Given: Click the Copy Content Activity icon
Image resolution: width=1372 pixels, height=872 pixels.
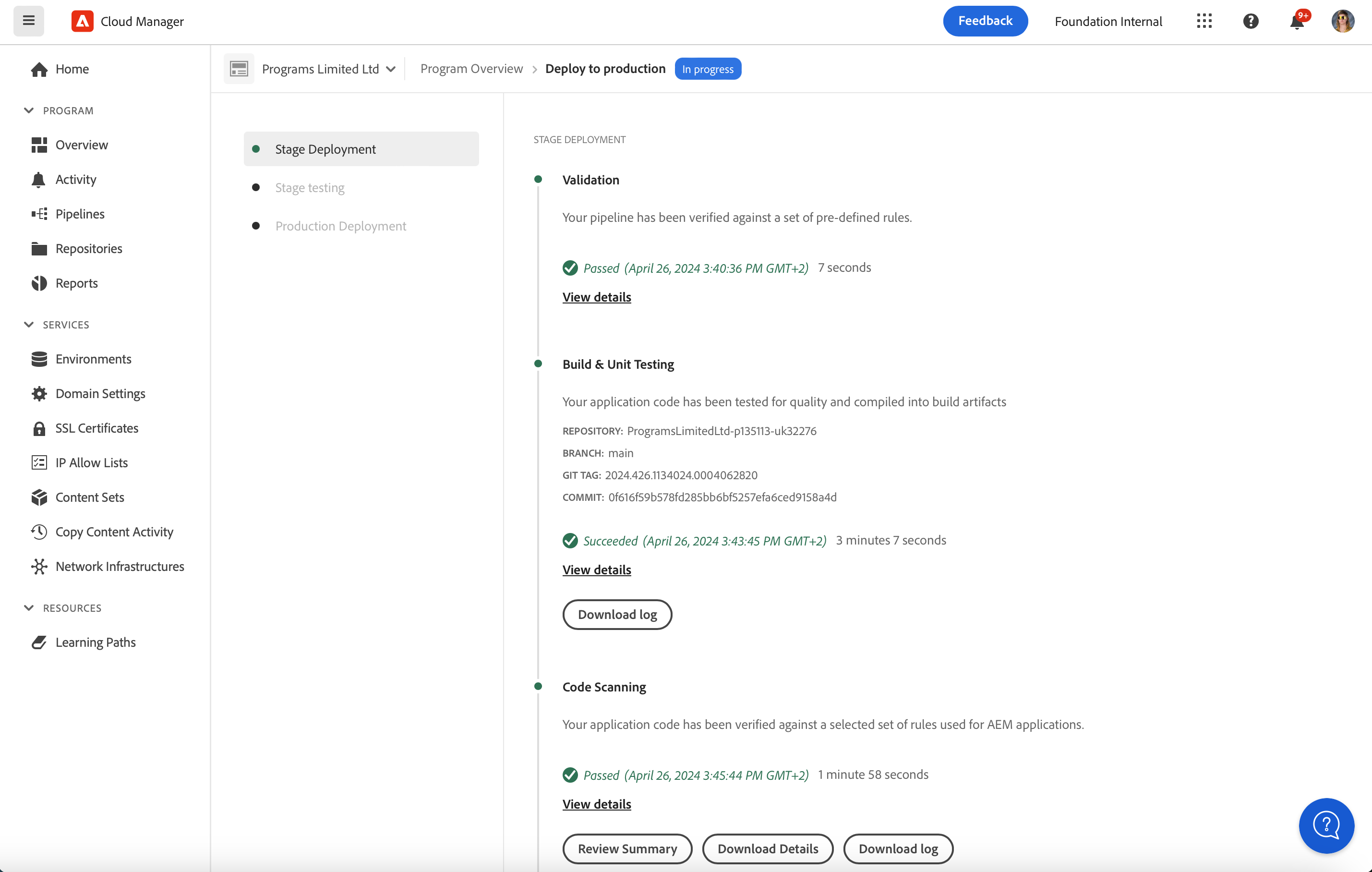Looking at the screenshot, I should (x=39, y=532).
